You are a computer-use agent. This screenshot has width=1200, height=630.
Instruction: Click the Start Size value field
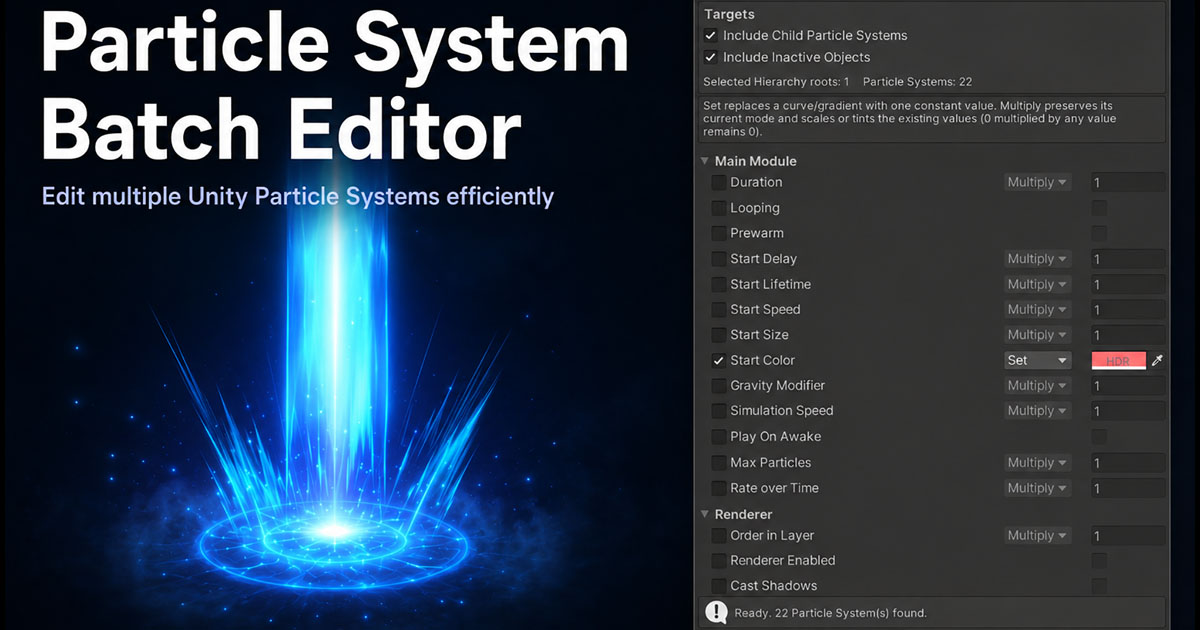1128,335
